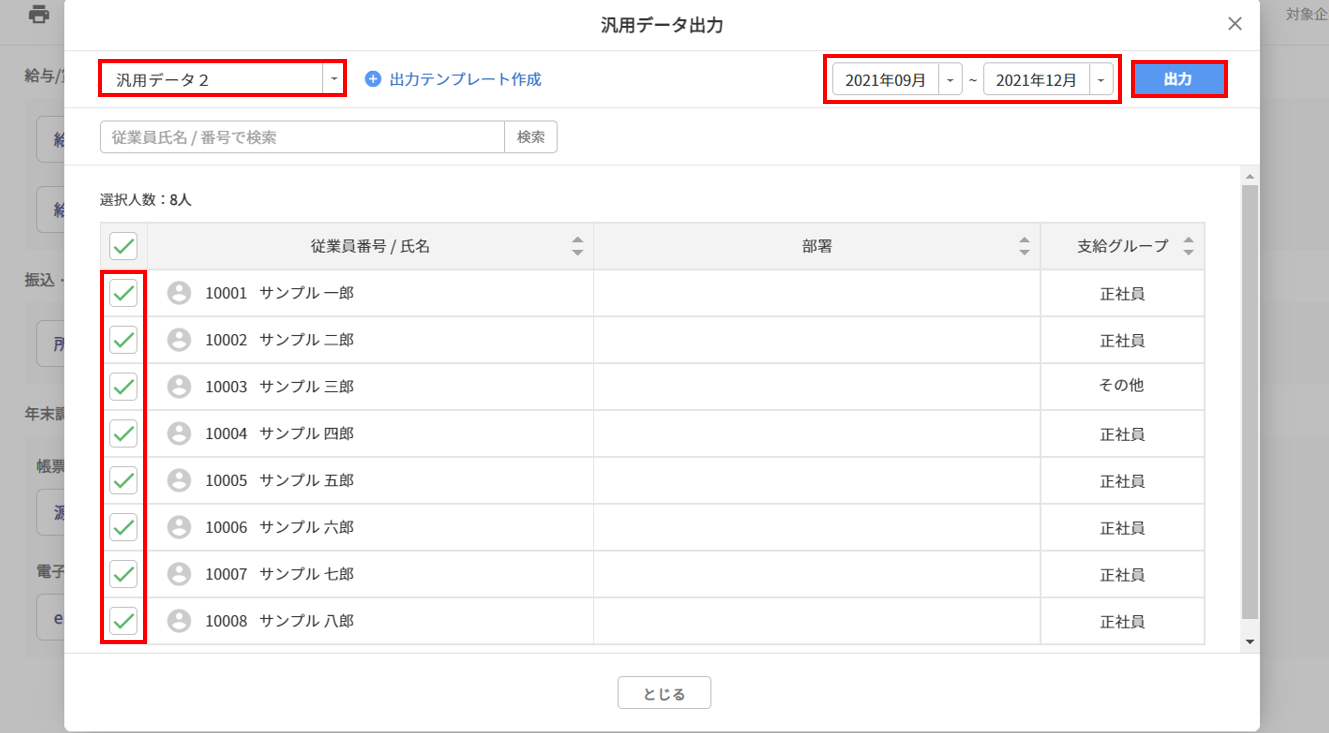The image size is (1329, 733).
Task: Toggle the select-all checkbox in table header
Action: point(123,246)
